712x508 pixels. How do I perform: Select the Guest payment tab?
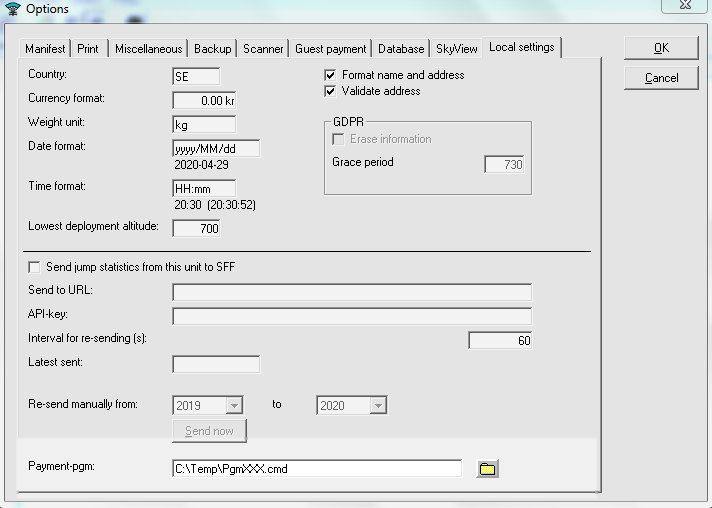[331, 48]
